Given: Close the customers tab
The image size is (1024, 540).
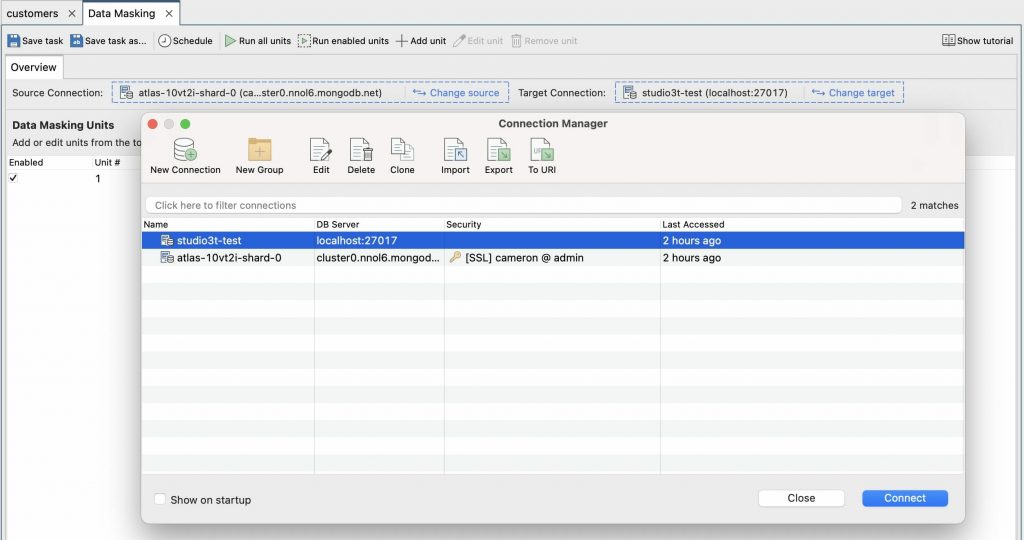Looking at the screenshot, I should point(72,13).
